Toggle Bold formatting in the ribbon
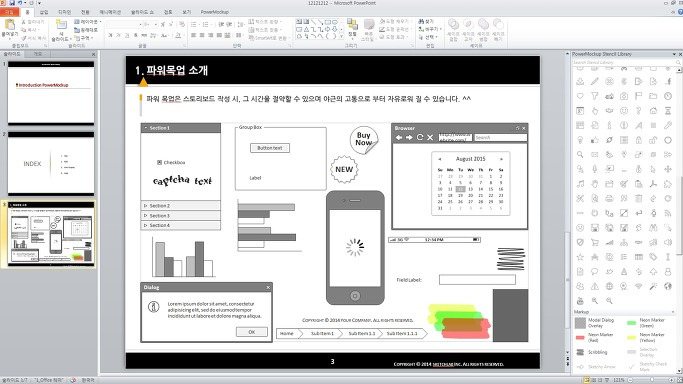The width and height of the screenshot is (683, 384). coord(110,35)
